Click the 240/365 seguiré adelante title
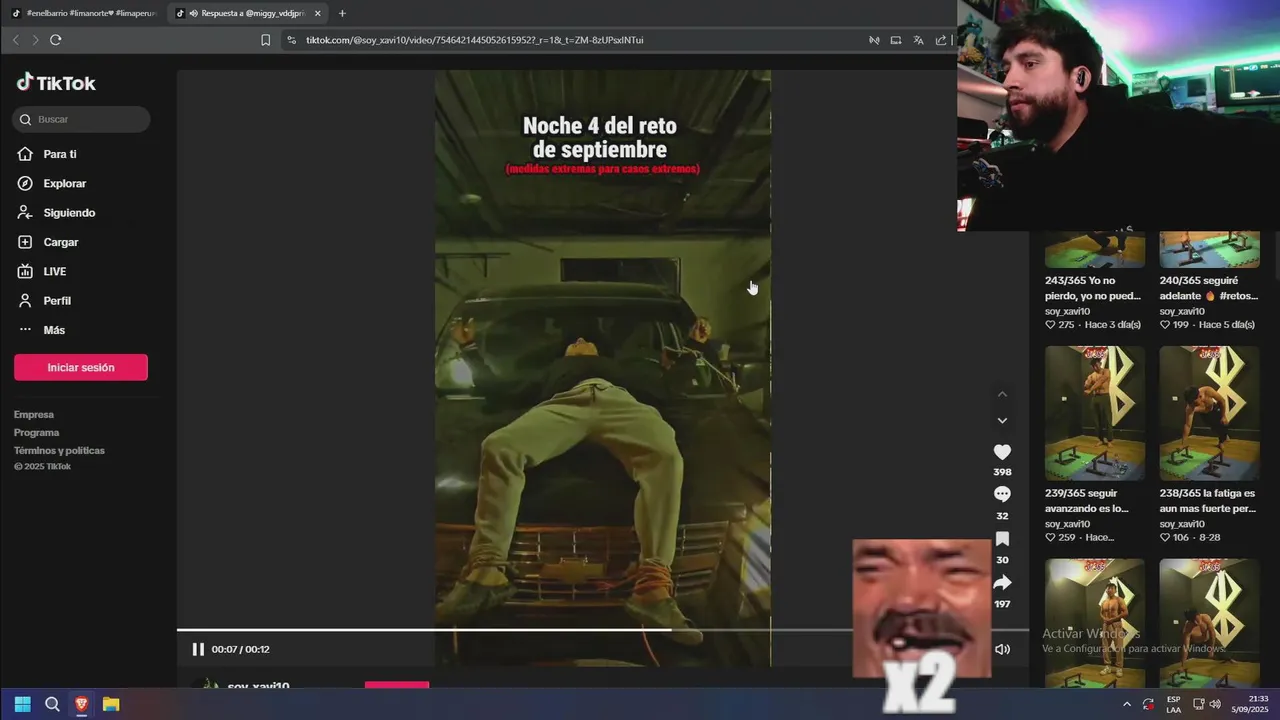This screenshot has height=720, width=1280. (x=1208, y=288)
